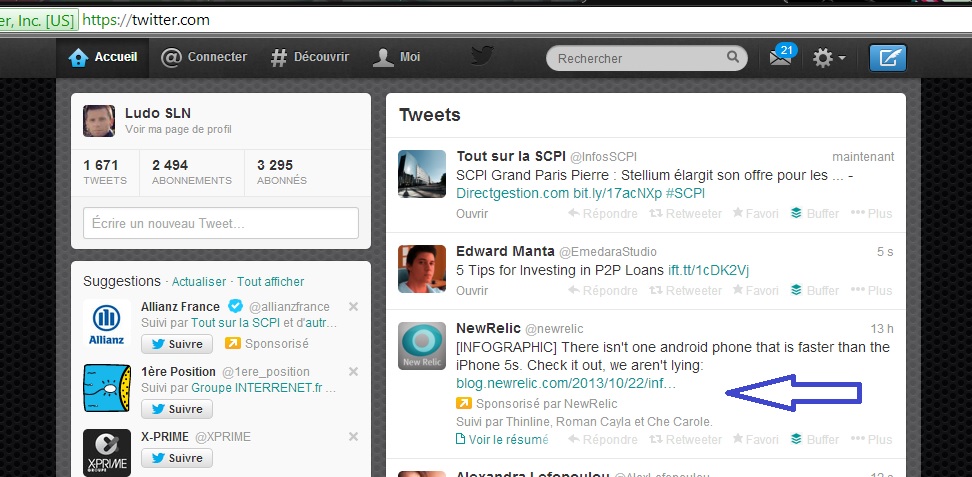
Task: Favorite the NewRelic tweet
Action: (756, 439)
